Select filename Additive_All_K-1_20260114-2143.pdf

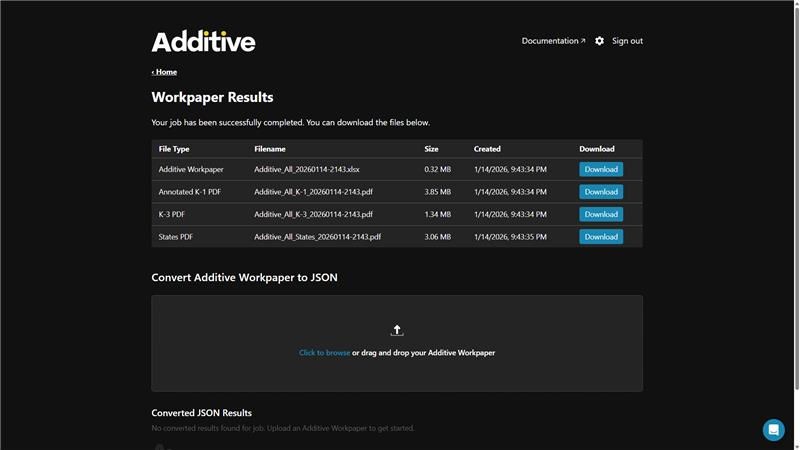coord(313,192)
